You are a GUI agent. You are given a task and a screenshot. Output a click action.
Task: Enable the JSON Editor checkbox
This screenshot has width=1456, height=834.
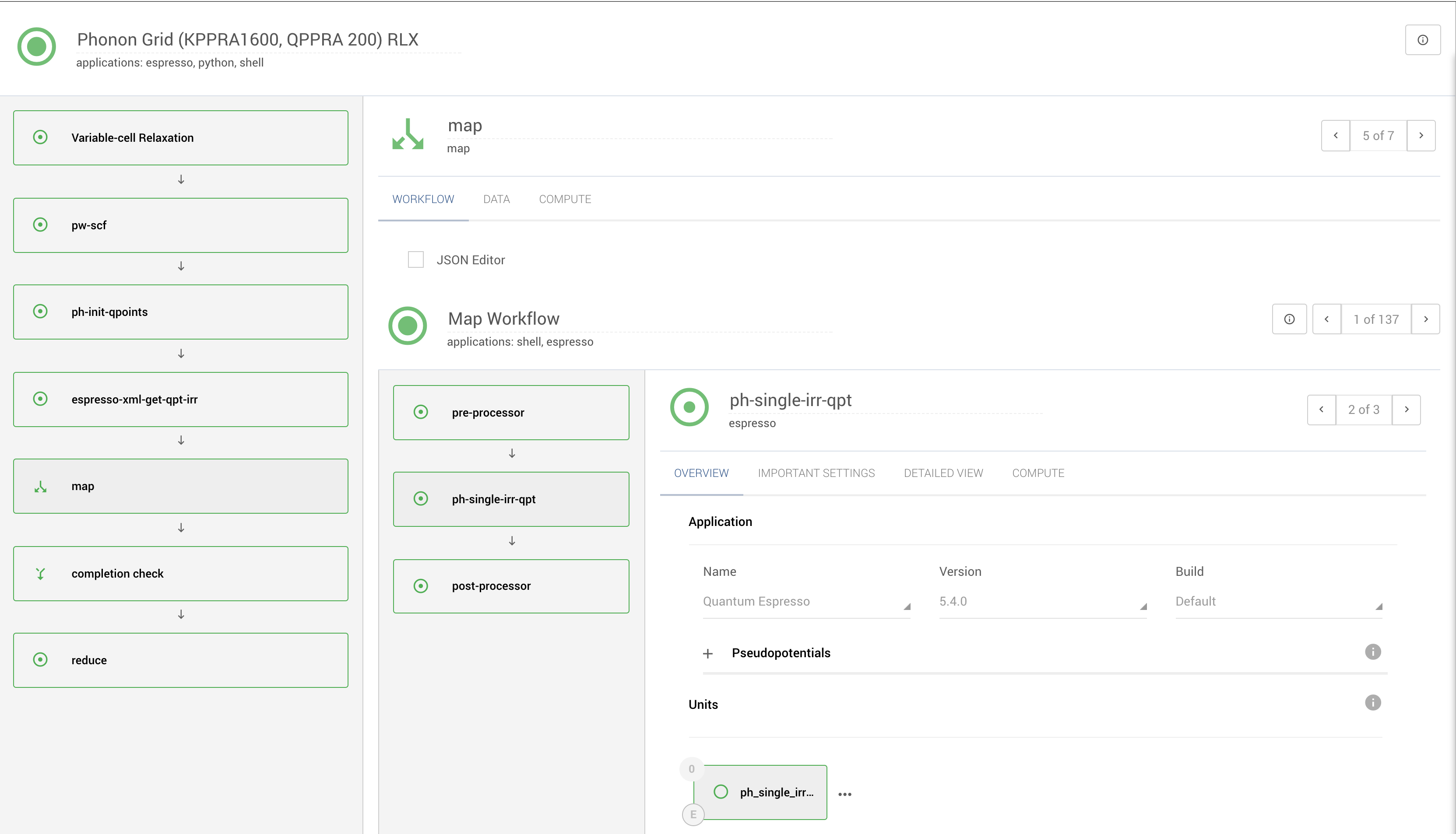[x=416, y=259]
